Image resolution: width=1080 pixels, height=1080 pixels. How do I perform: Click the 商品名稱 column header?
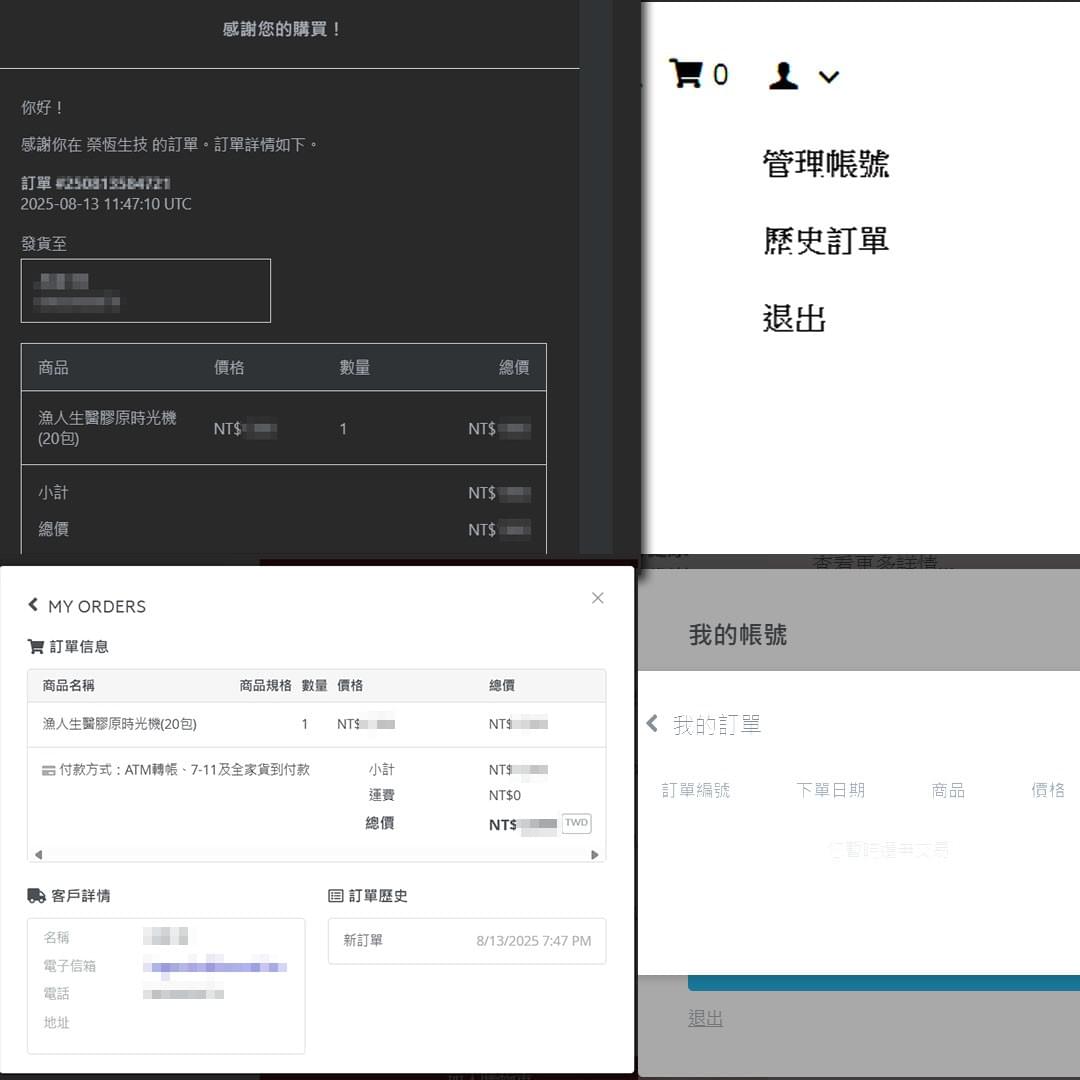[x=68, y=685]
